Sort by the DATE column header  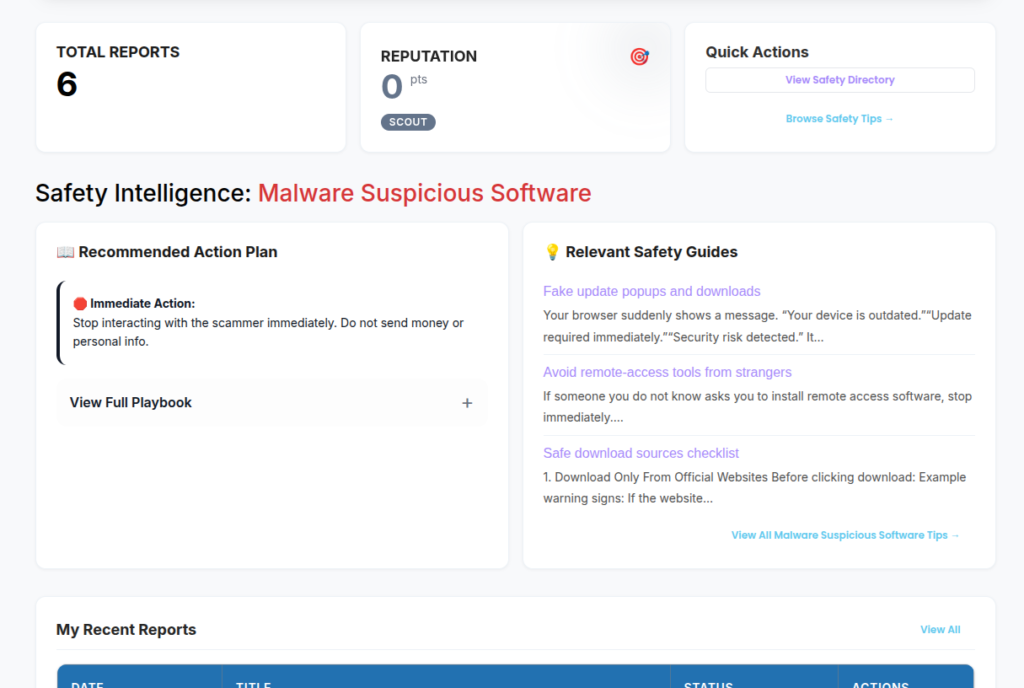pyautogui.click(x=88, y=682)
